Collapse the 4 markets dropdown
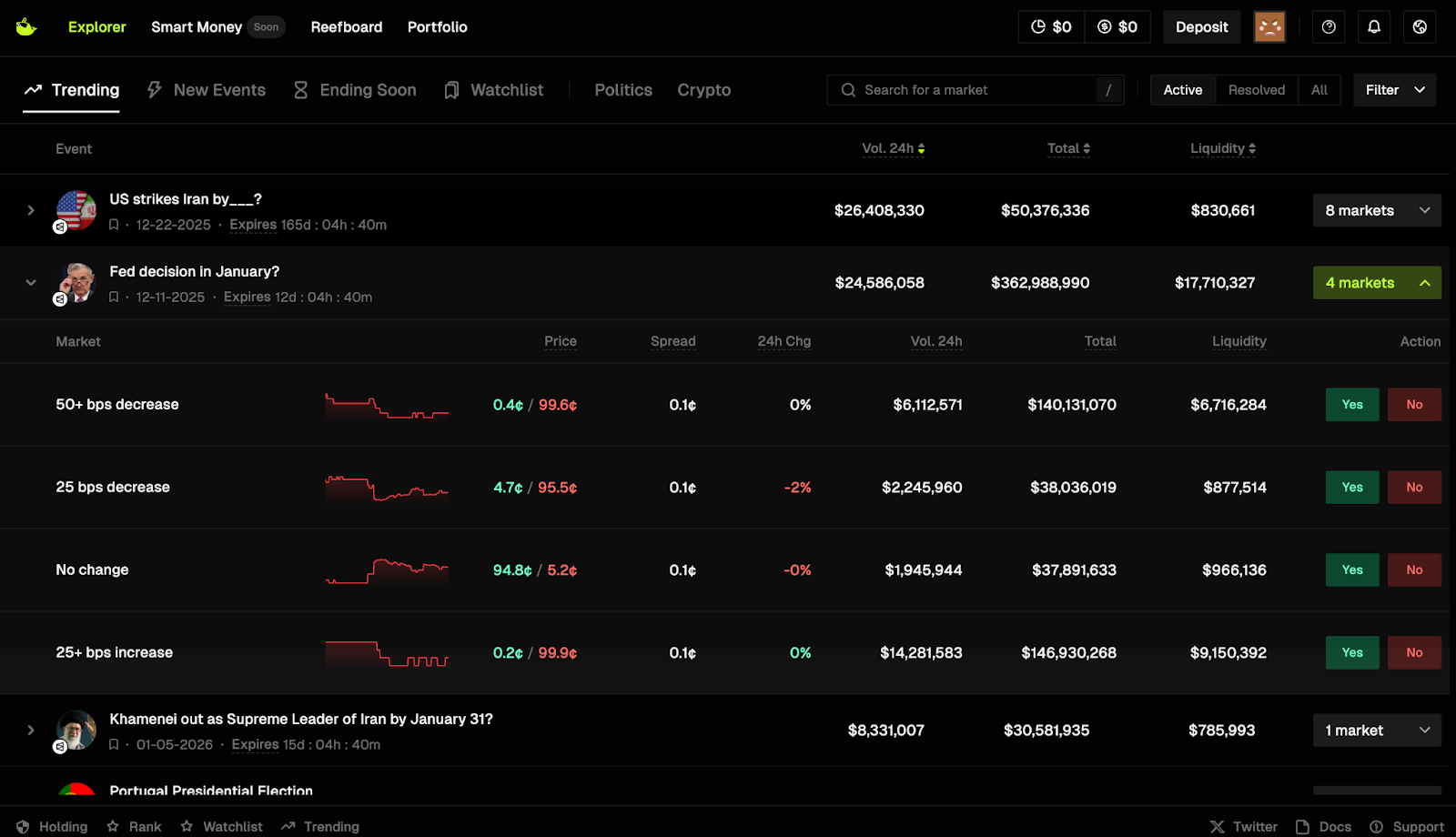This screenshot has height=837, width=1456. point(1376,283)
